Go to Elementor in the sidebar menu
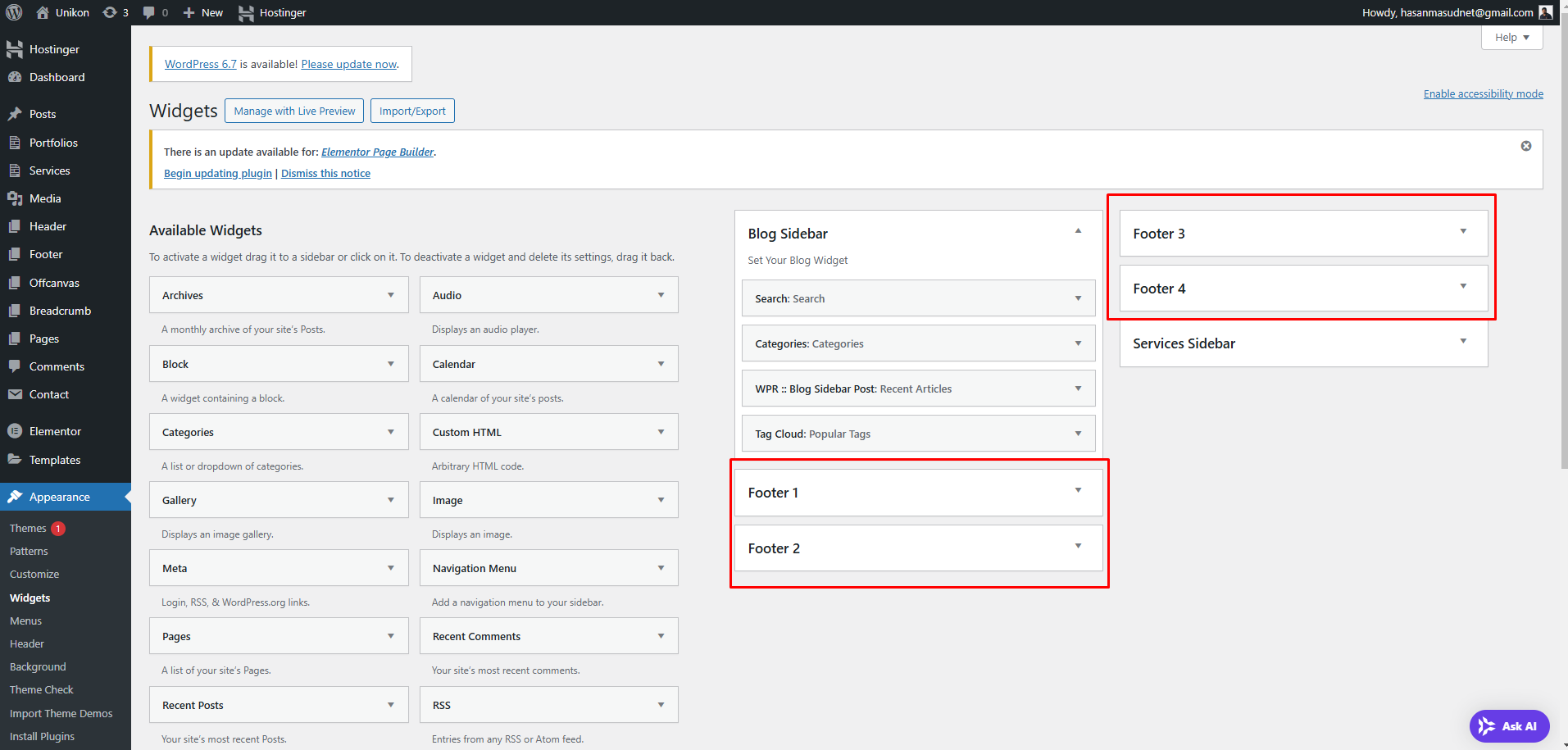The height and width of the screenshot is (750, 1568). (55, 431)
